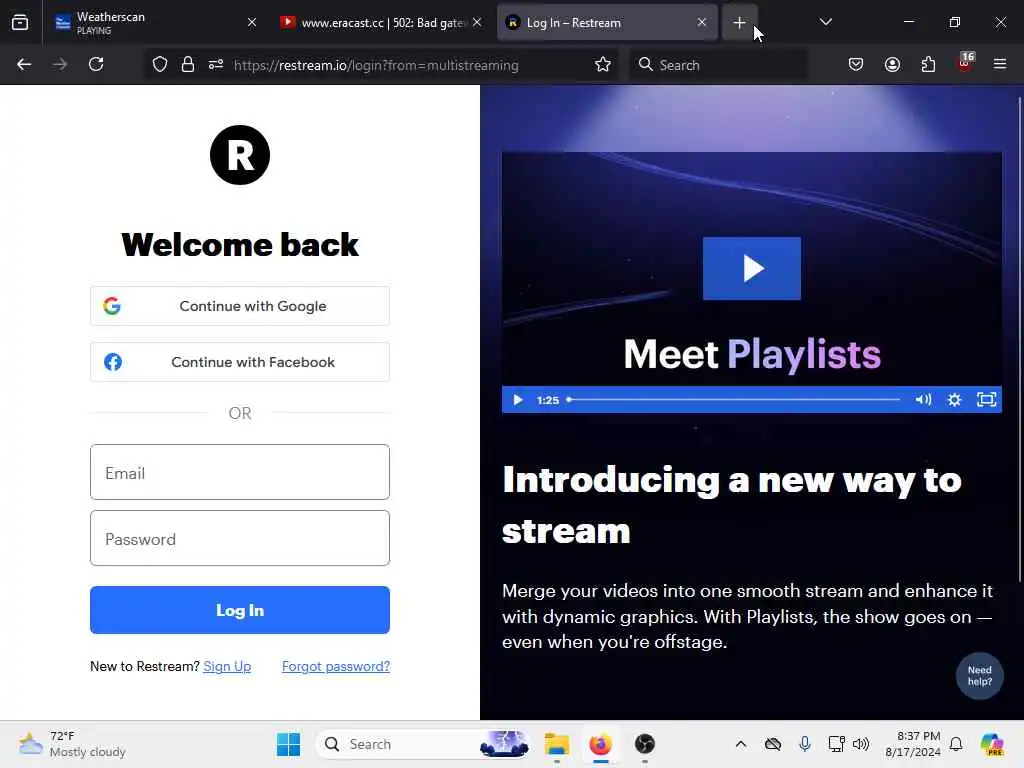The image size is (1024, 768).
Task: Open network status tray icon
Action: [x=836, y=744]
